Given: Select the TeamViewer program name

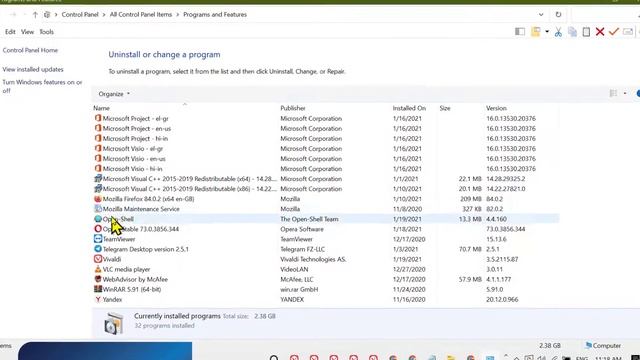Looking at the screenshot, I should (x=119, y=239).
